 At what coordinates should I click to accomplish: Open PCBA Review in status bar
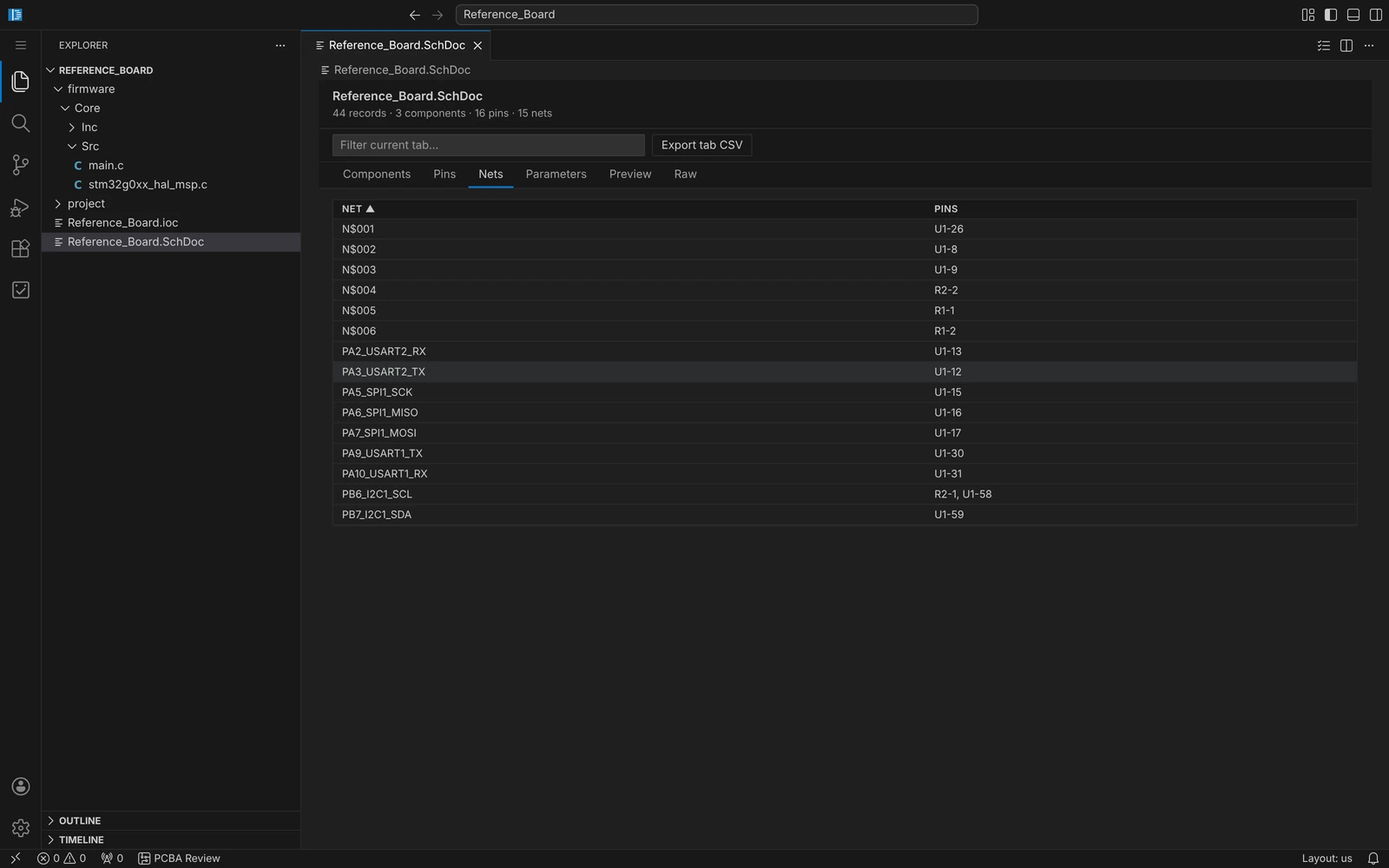coord(179,858)
